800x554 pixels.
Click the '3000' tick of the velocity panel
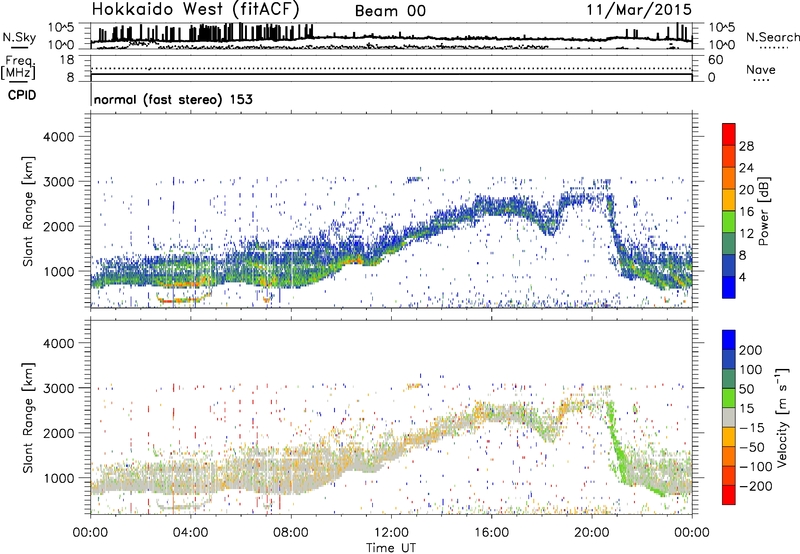[59, 389]
